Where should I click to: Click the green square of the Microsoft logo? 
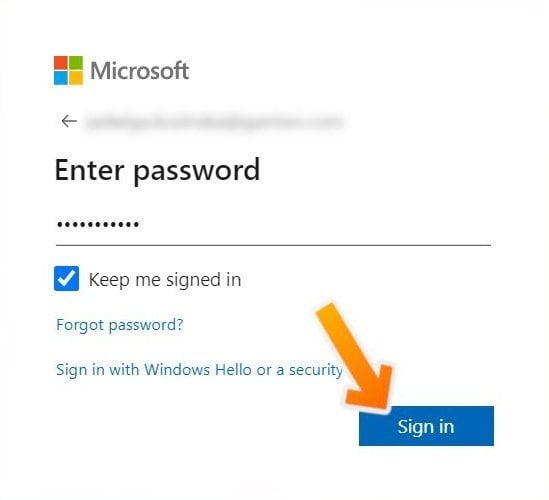76,62
